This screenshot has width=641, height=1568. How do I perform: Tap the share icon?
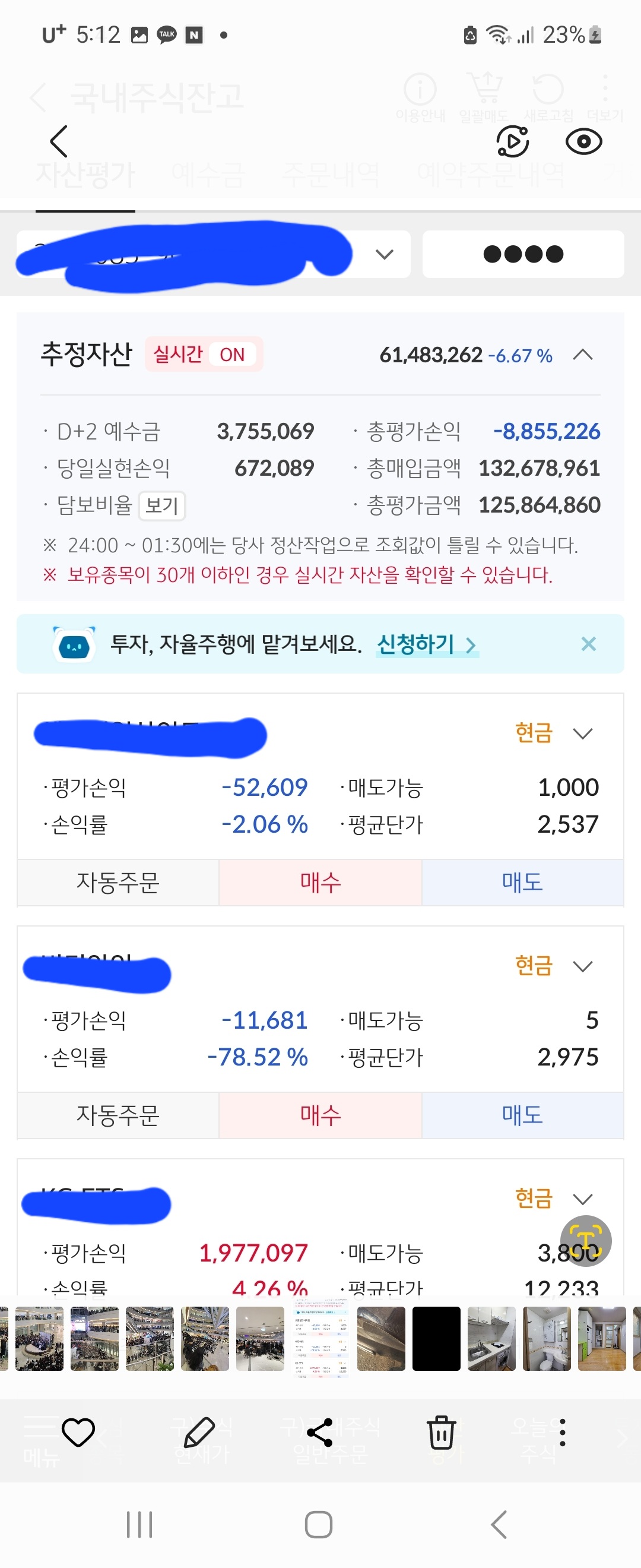(x=320, y=1432)
